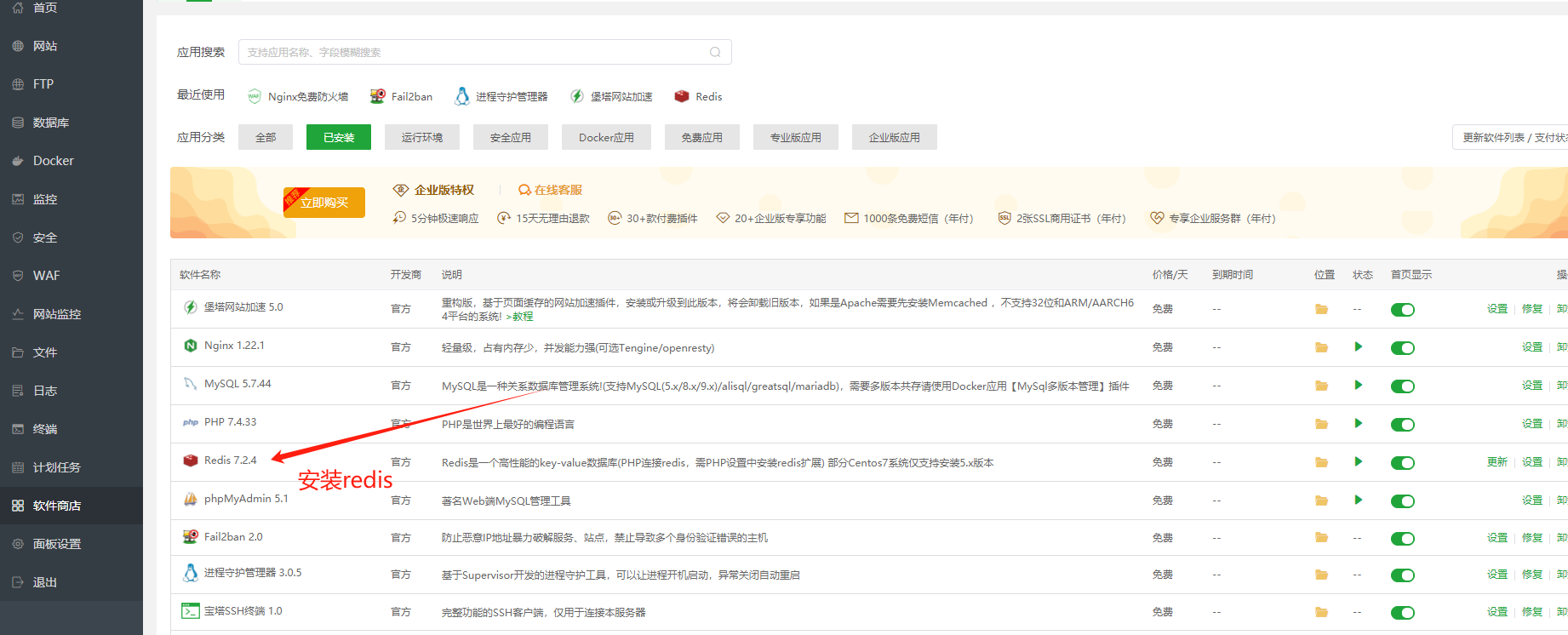This screenshot has width=1568, height=635.
Task: Select the 安全应用 category tab
Action: tap(511, 137)
